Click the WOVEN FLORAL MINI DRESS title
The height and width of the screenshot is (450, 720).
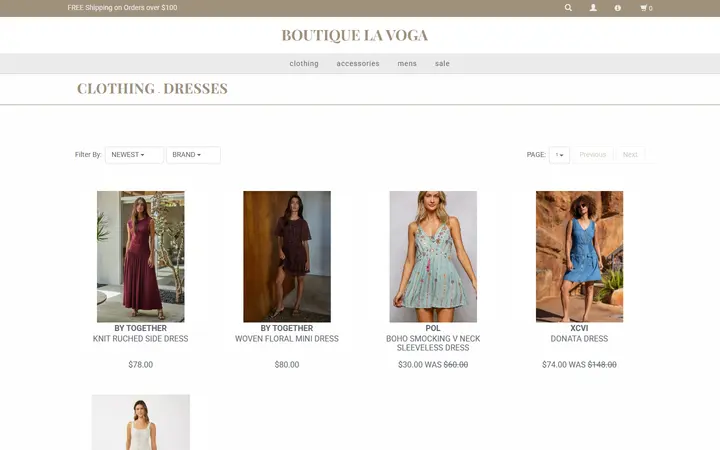(x=287, y=338)
